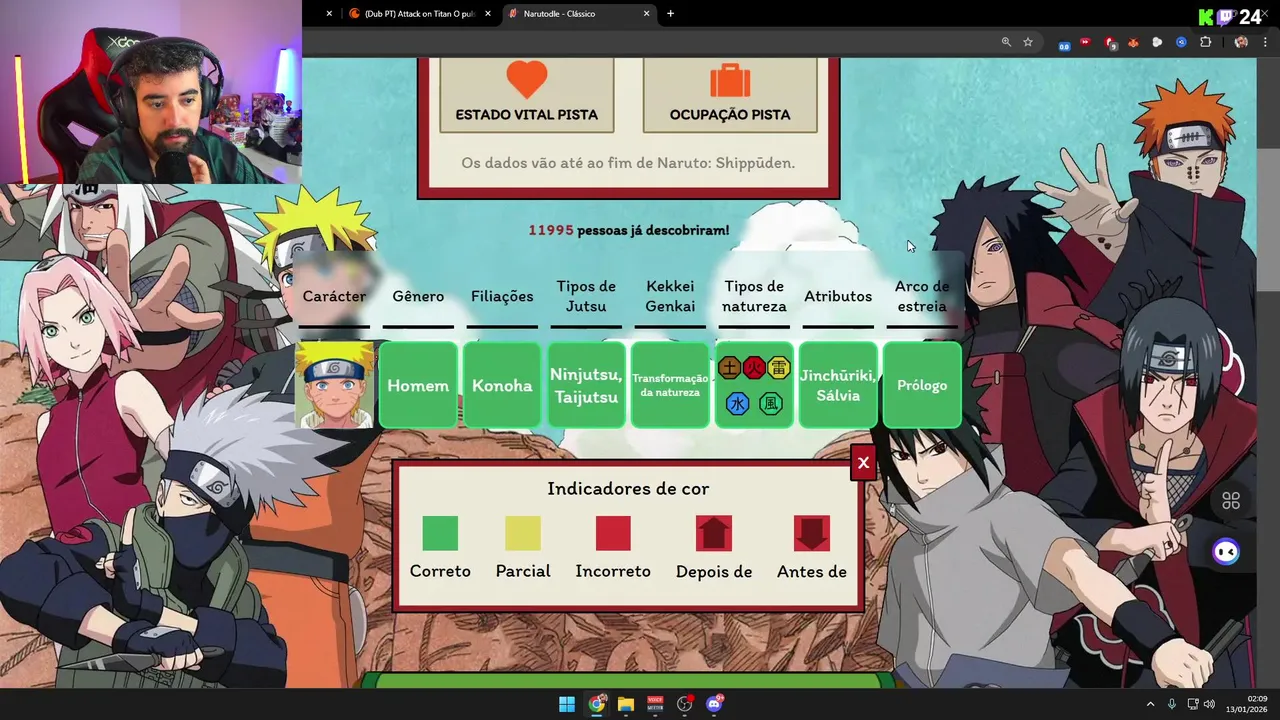
Task: Open the Windows Start menu
Action: pyautogui.click(x=567, y=704)
